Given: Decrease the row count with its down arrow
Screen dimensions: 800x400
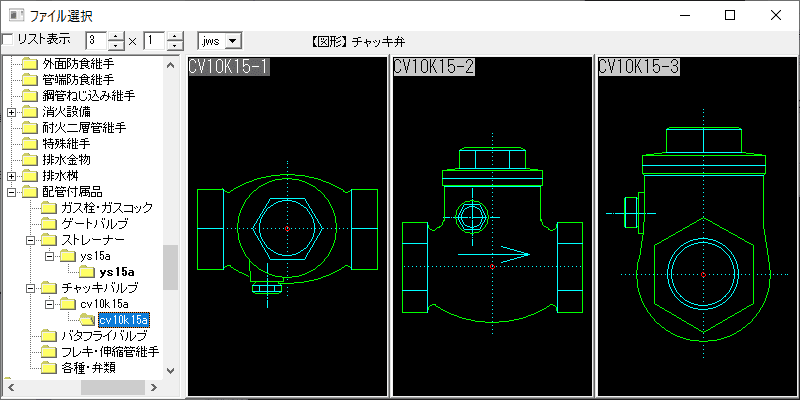Looking at the screenshot, I should pyautogui.click(x=175, y=45).
